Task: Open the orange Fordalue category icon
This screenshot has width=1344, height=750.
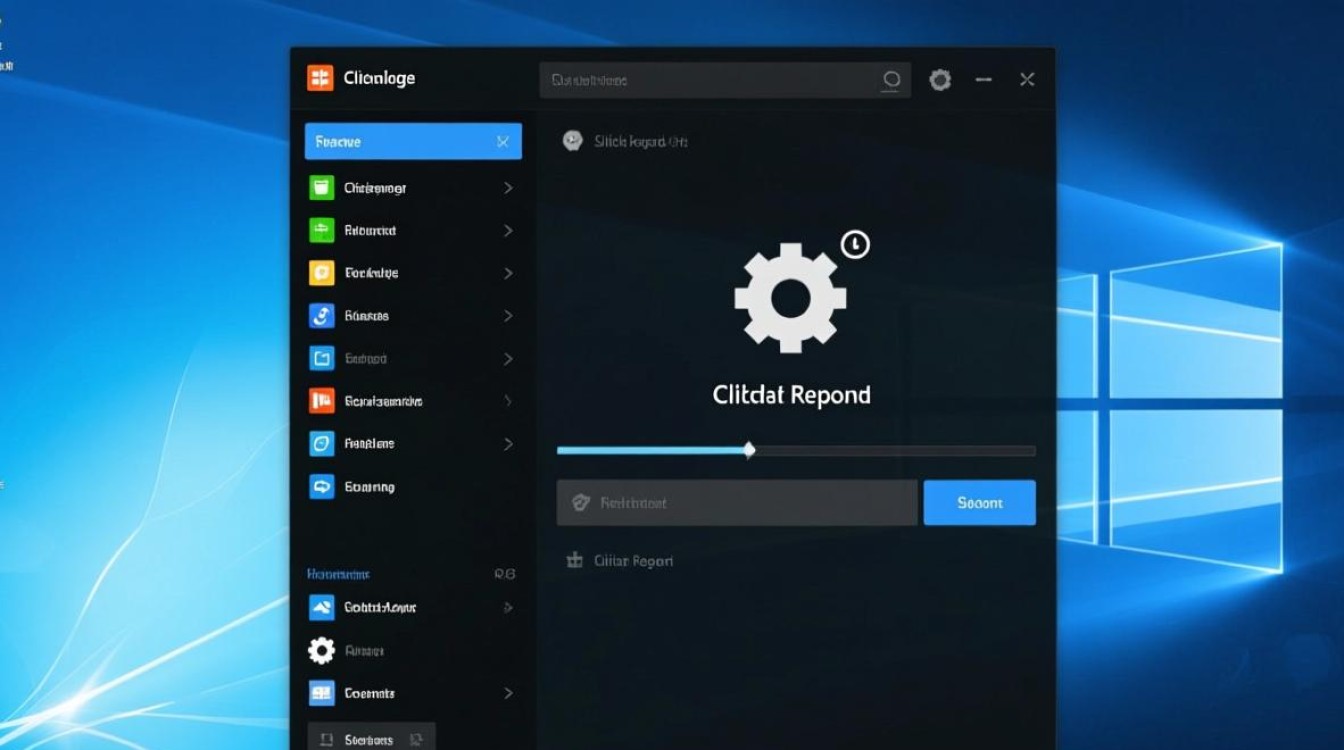Action: (322, 273)
